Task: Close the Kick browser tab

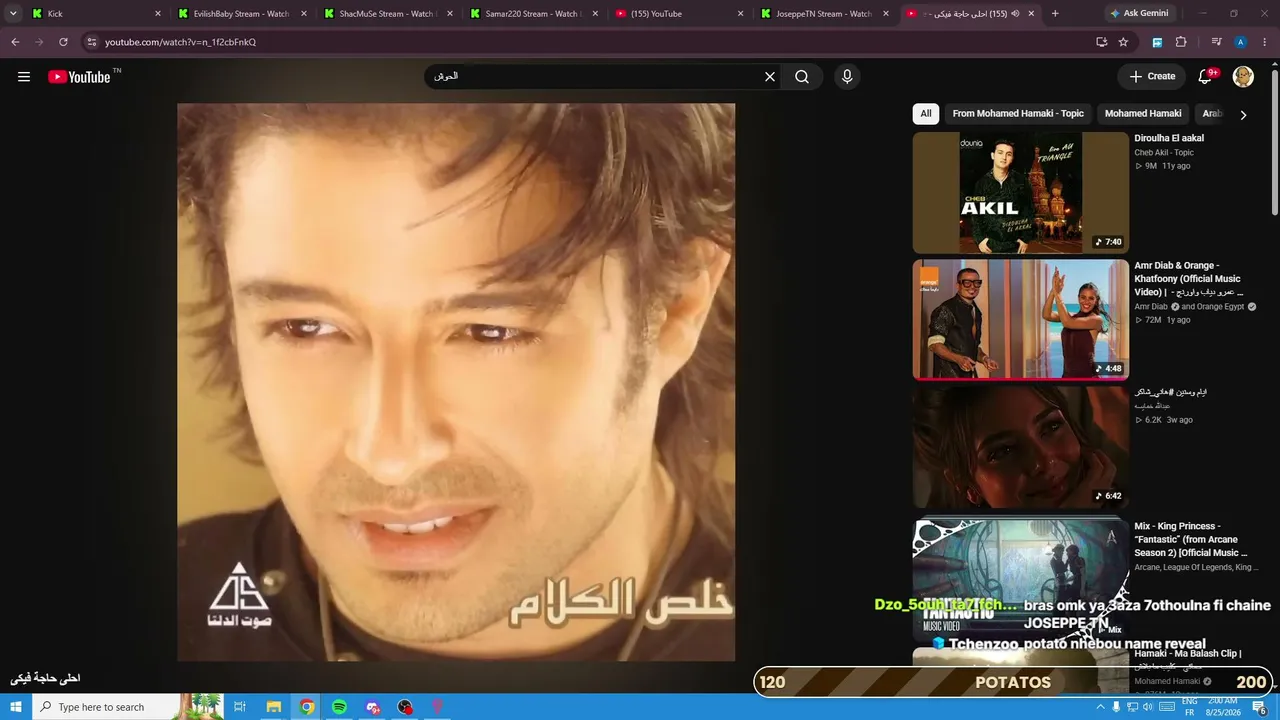Action: click(158, 14)
